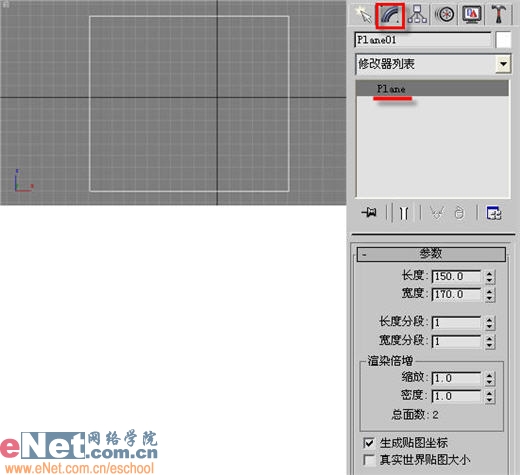Open the Hierarchy panel tab
Screen dimensions: 520x475
417,15
